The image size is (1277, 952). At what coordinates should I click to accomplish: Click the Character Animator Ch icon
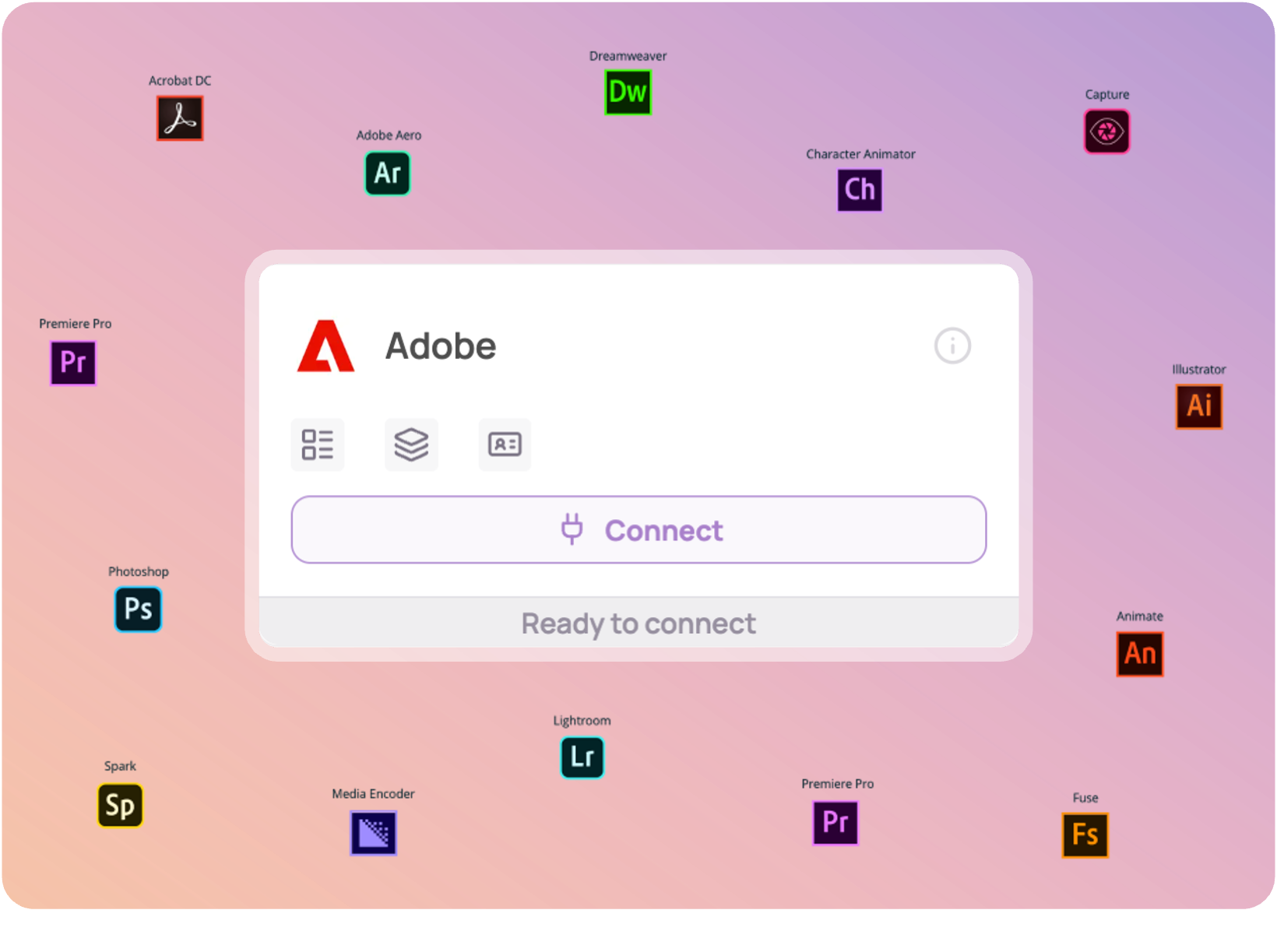point(860,190)
